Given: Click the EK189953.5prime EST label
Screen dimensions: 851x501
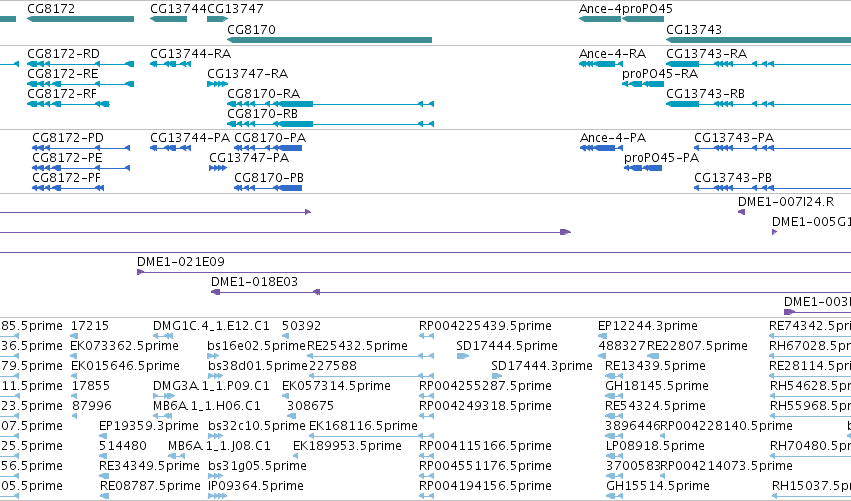Looking at the screenshot, I should [x=347, y=446].
